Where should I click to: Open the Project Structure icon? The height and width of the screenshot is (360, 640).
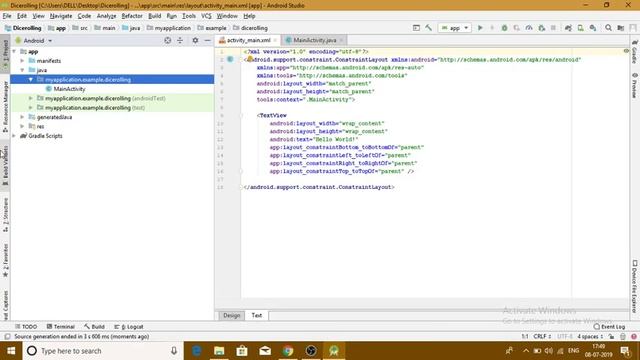pos(621,28)
